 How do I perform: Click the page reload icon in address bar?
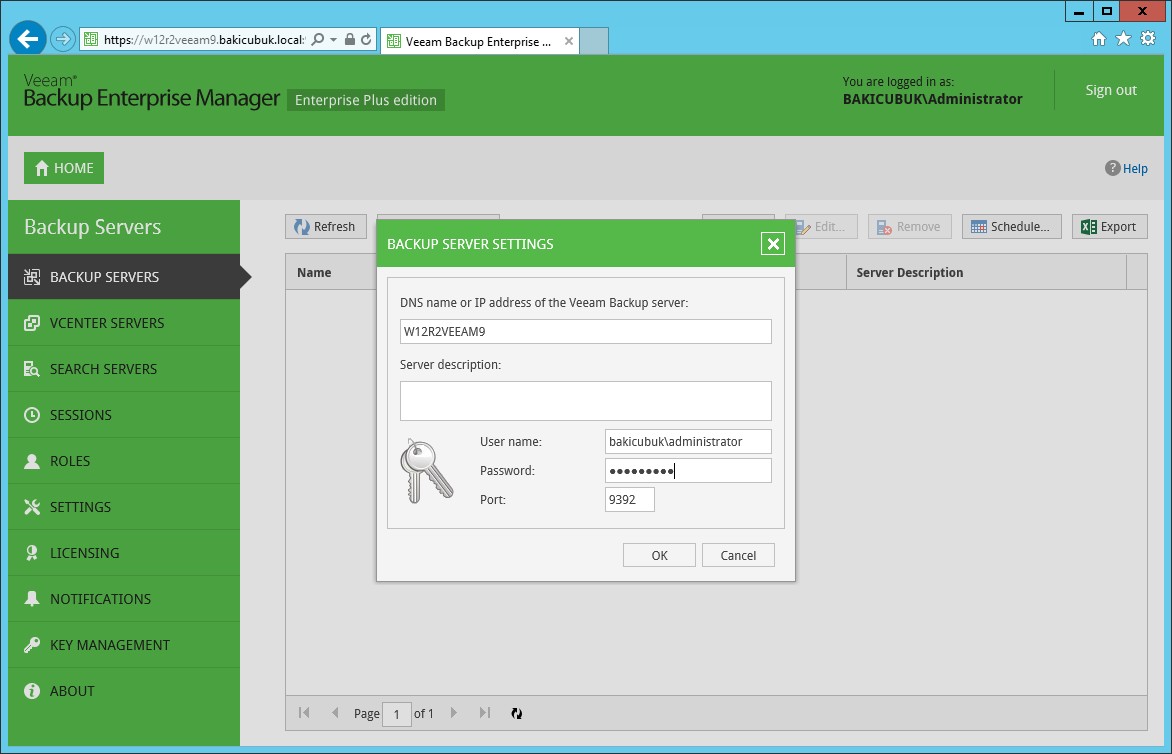366,40
